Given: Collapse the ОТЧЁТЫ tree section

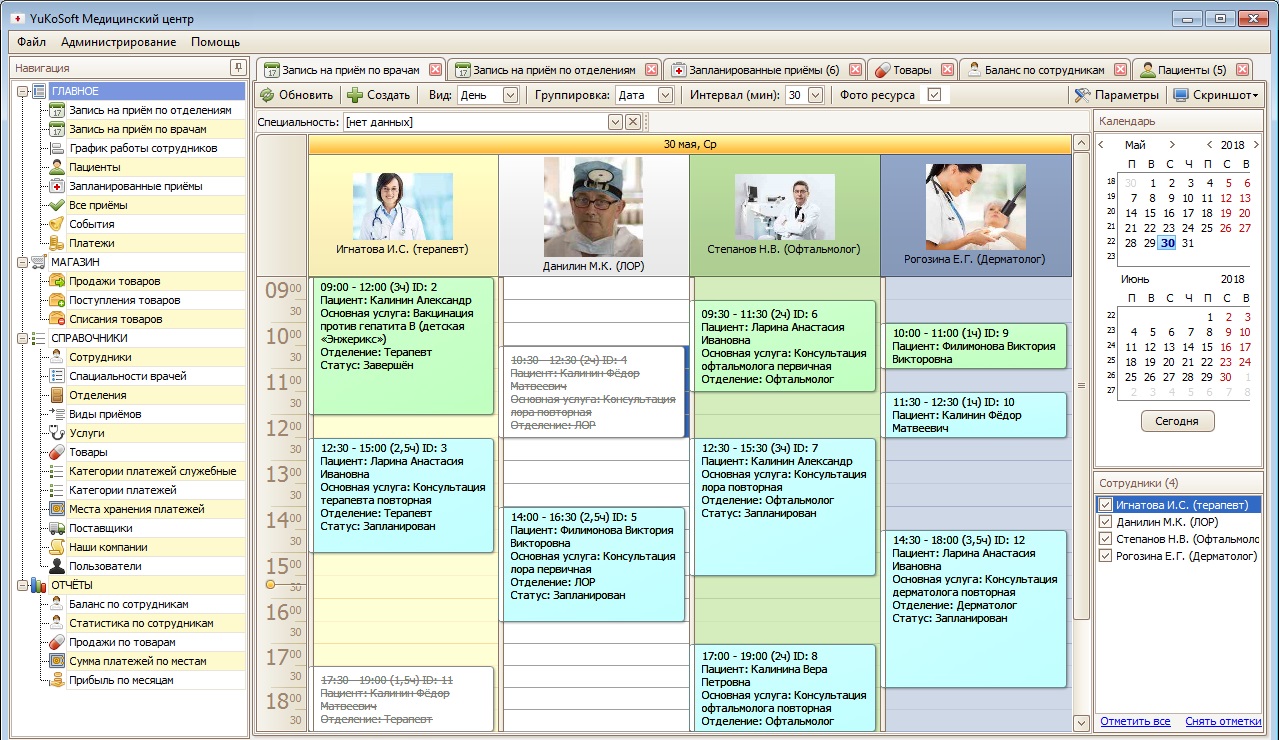Looking at the screenshot, I should (x=23, y=585).
